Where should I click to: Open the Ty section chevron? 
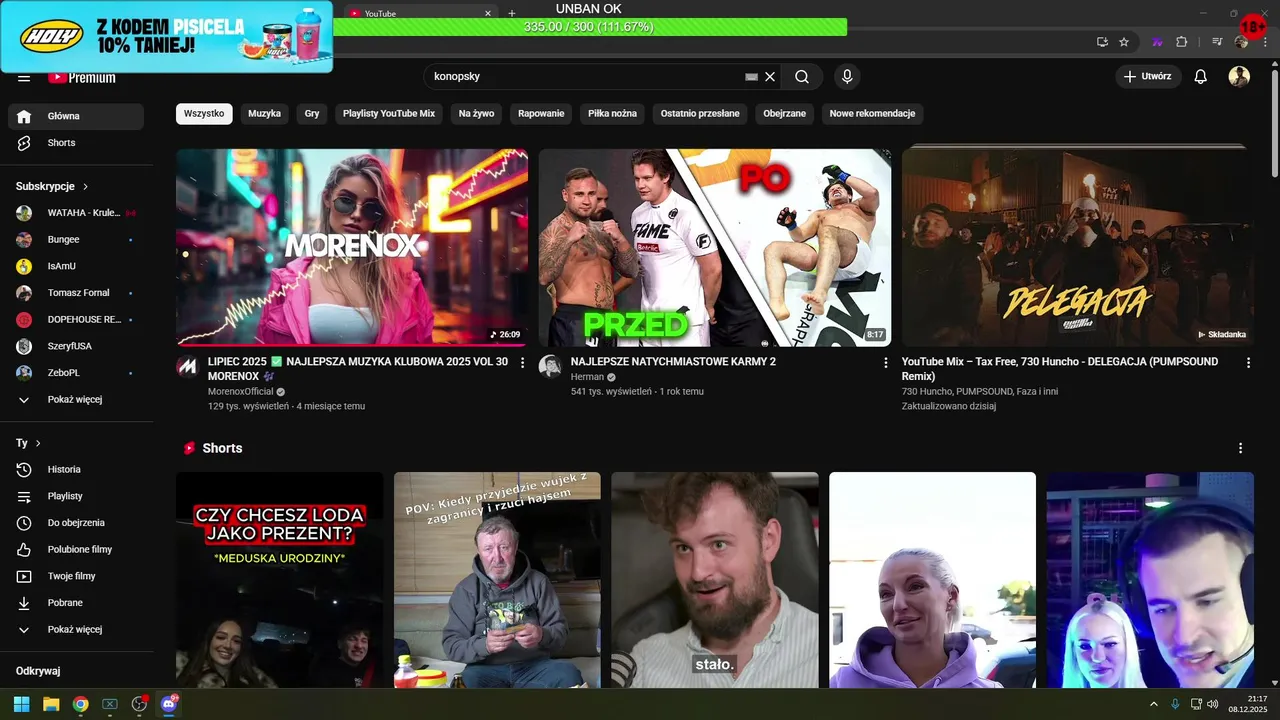tap(38, 443)
